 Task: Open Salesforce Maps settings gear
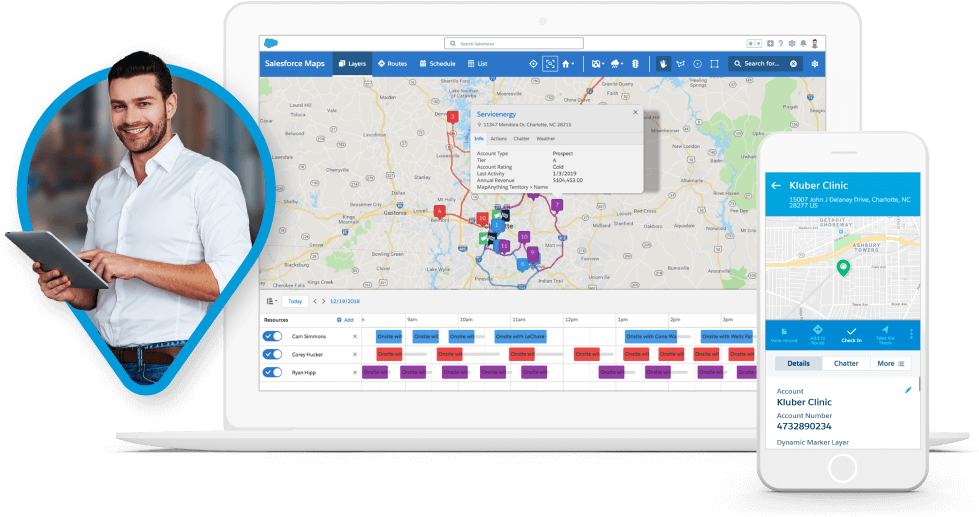[815, 64]
